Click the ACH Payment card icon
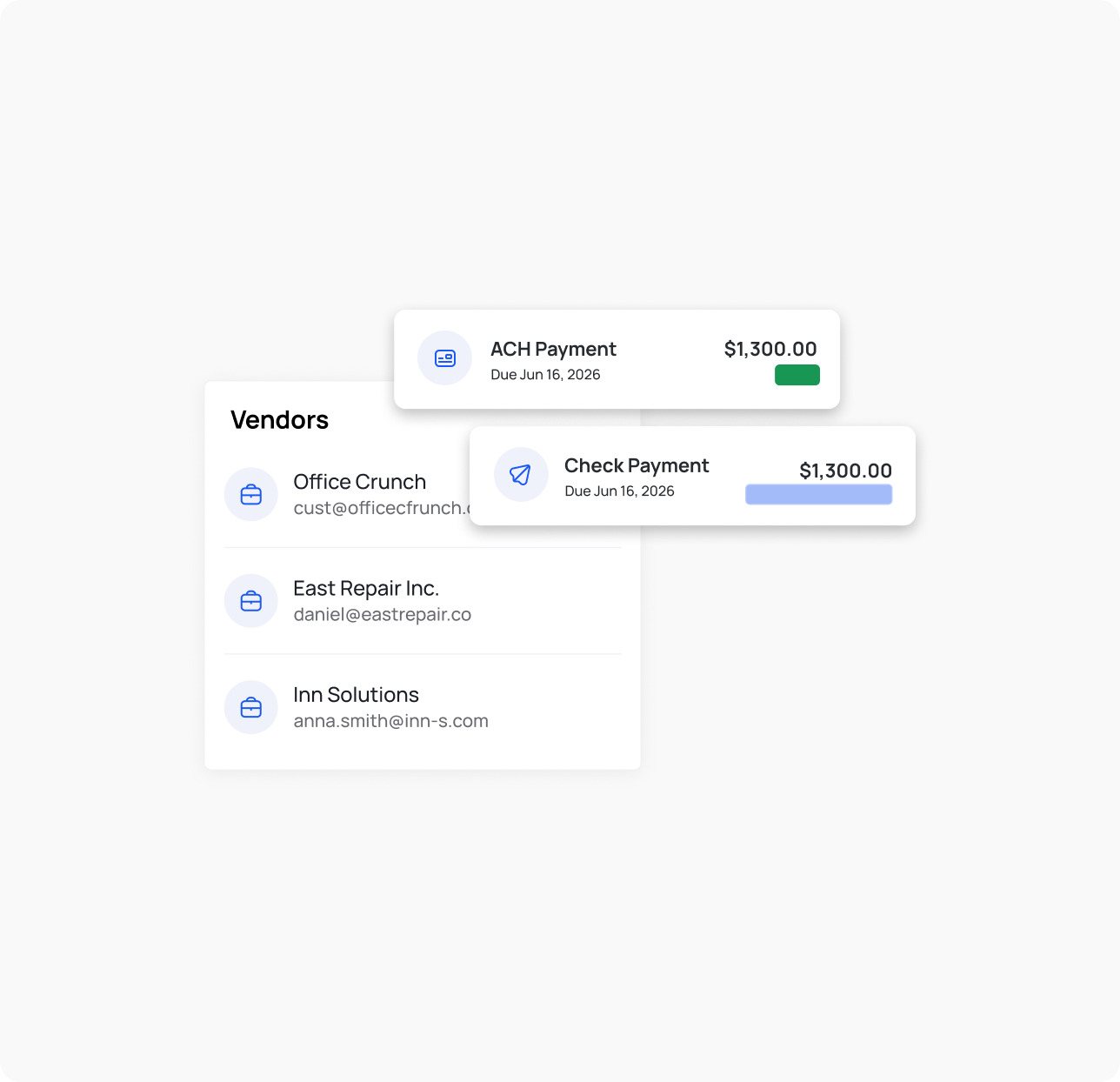Image resolution: width=1120 pixels, height=1082 pixels. [445, 358]
